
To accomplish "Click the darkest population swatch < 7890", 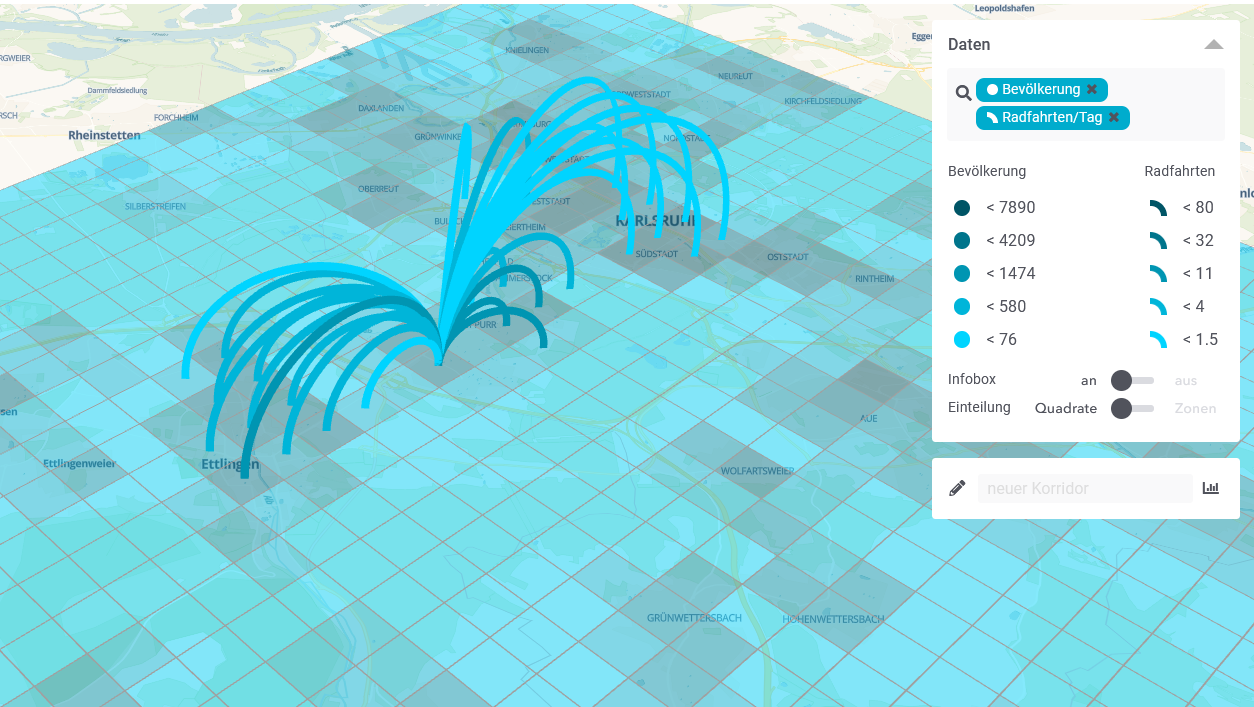I will click(962, 208).
